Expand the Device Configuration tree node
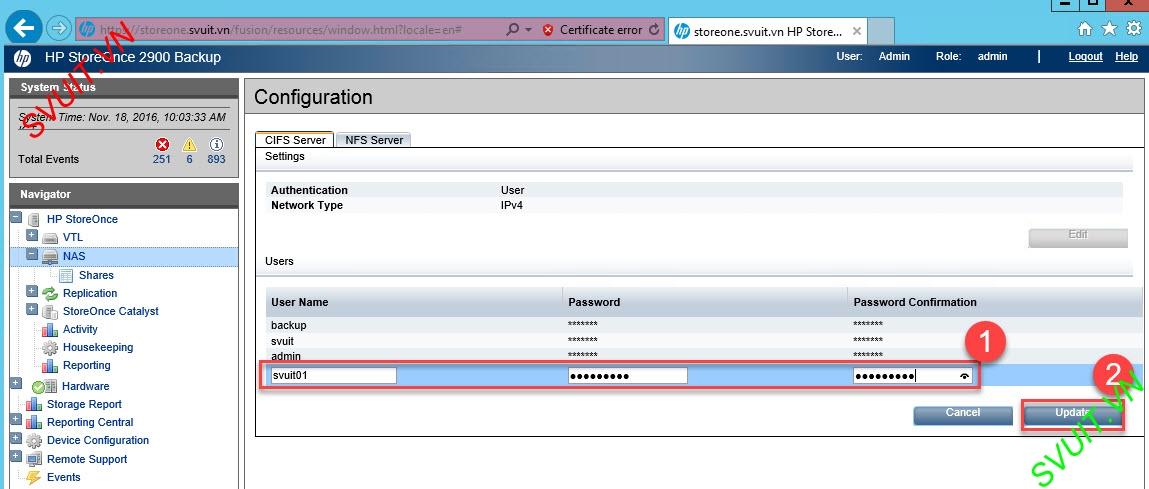Viewport: 1149px width, 489px height. [15, 438]
